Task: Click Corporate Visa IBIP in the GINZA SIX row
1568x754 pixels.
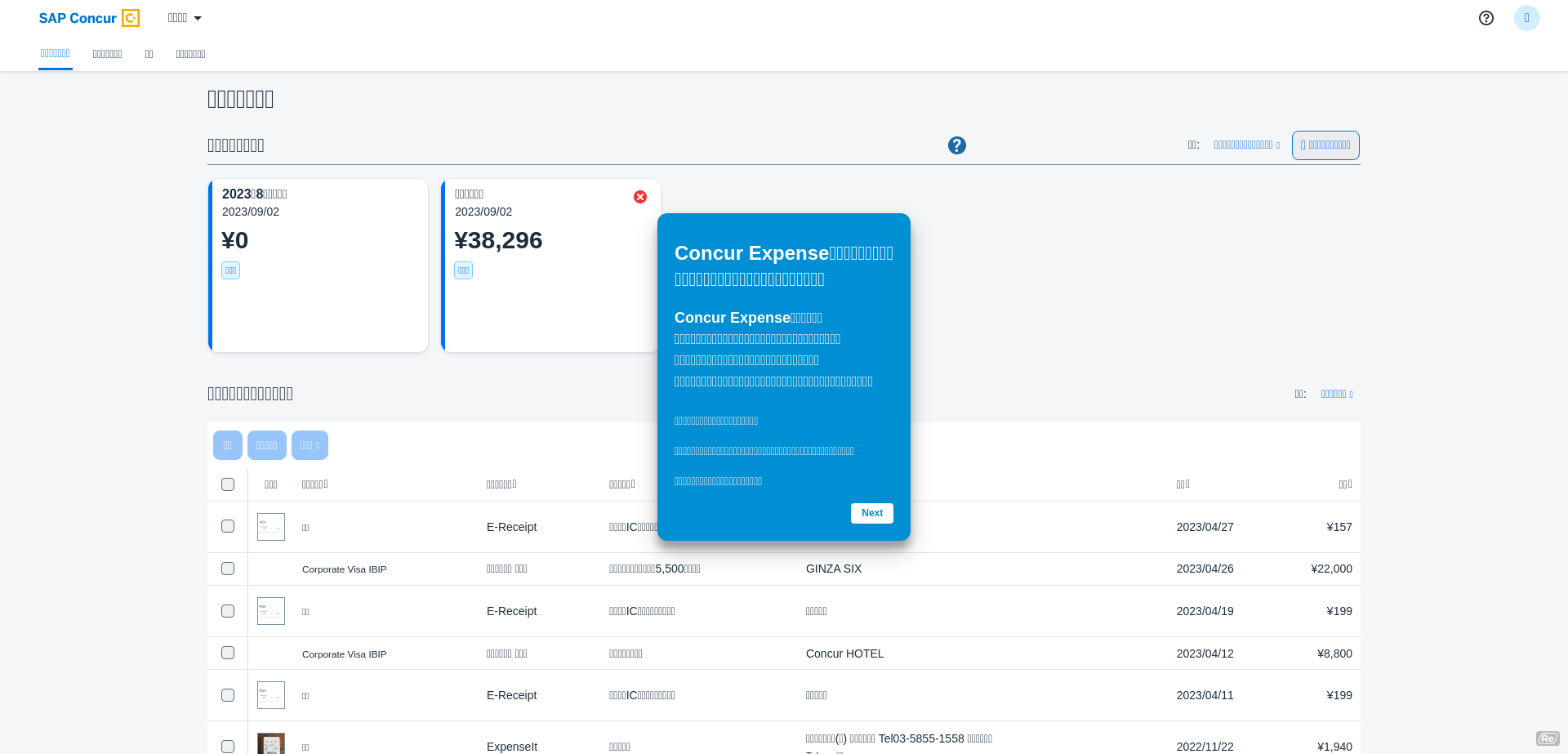Action: (344, 569)
